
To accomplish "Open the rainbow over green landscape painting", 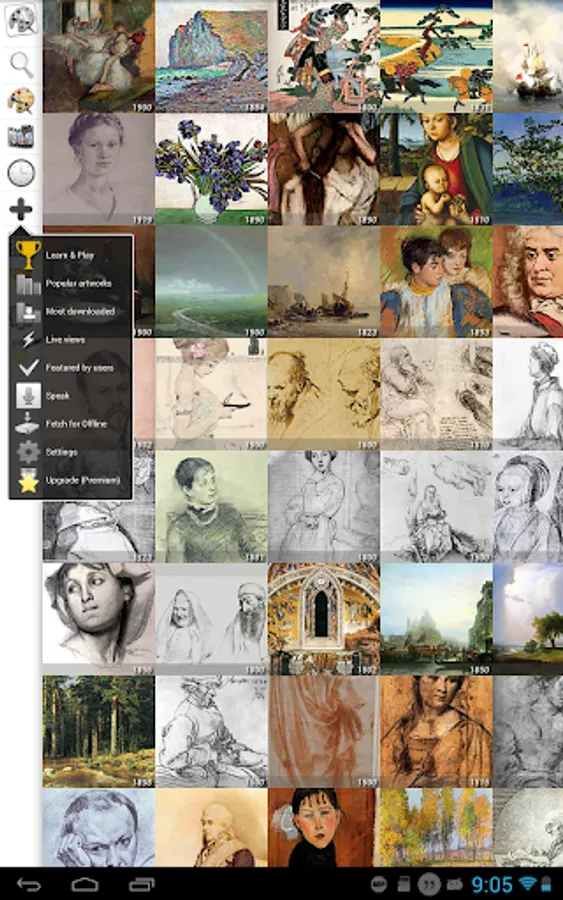I will [211, 281].
